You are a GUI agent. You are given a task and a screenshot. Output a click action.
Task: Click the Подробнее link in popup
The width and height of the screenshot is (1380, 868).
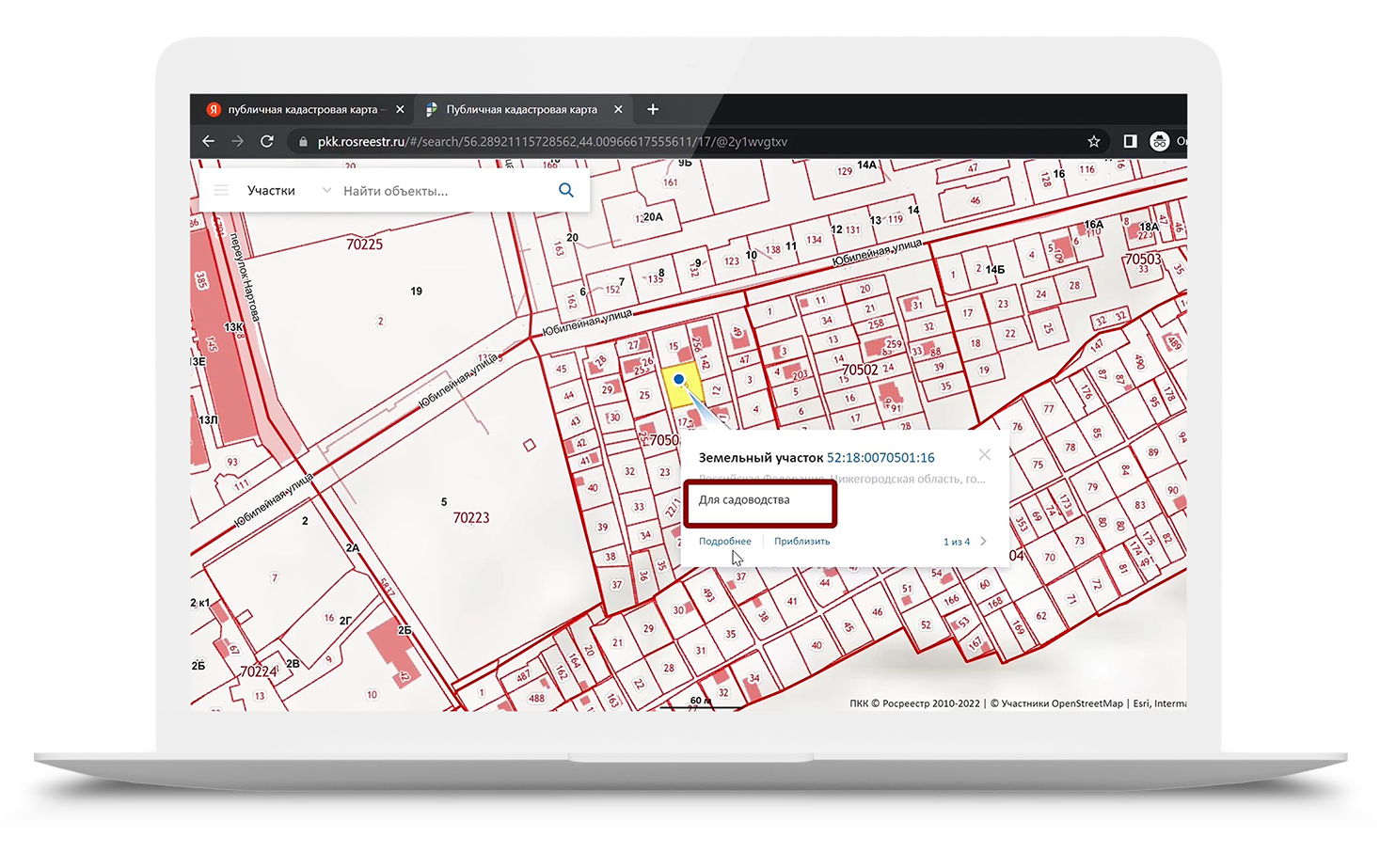tap(725, 542)
